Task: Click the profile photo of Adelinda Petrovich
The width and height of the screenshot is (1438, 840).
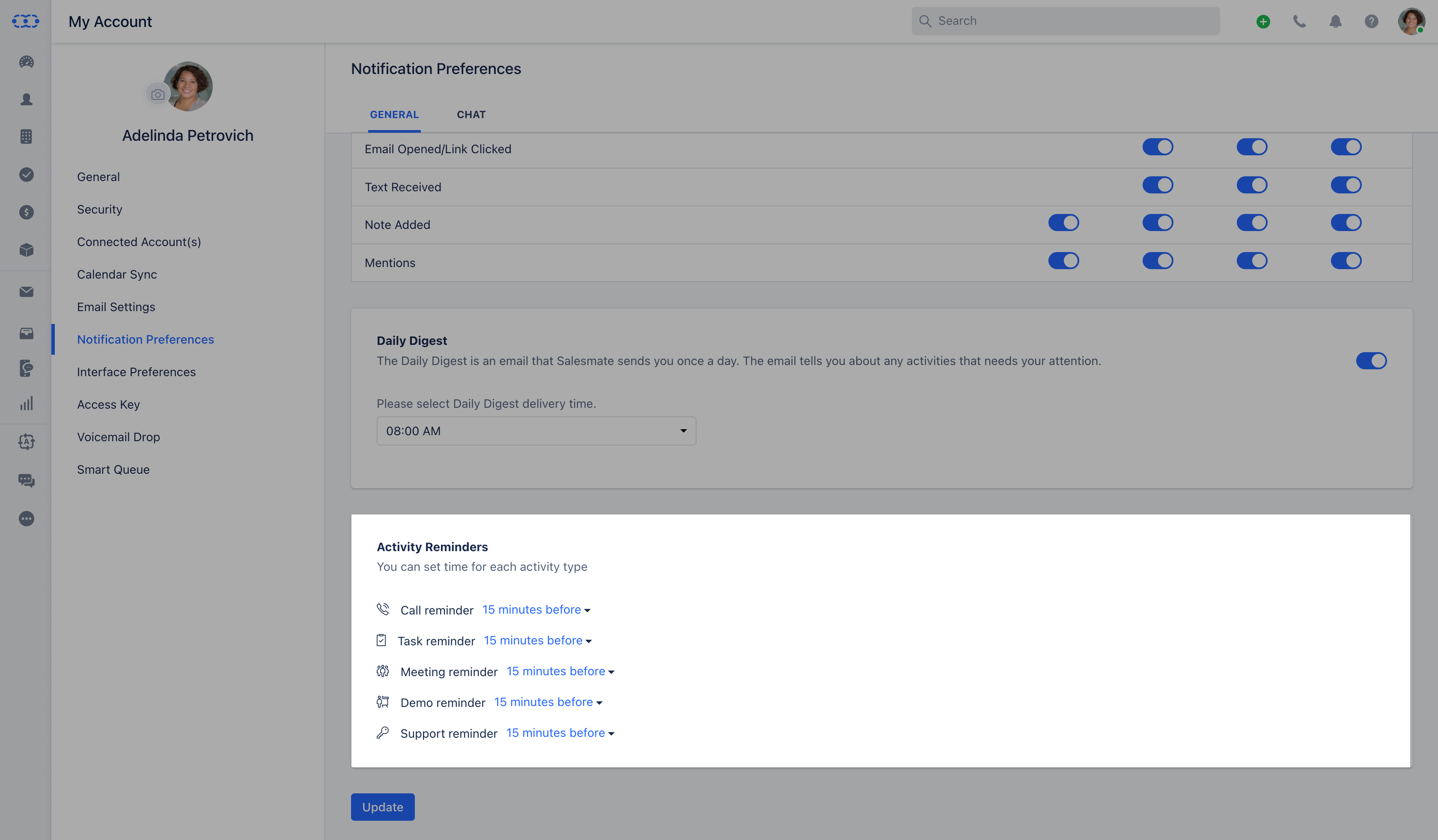Action: pyautogui.click(x=188, y=86)
